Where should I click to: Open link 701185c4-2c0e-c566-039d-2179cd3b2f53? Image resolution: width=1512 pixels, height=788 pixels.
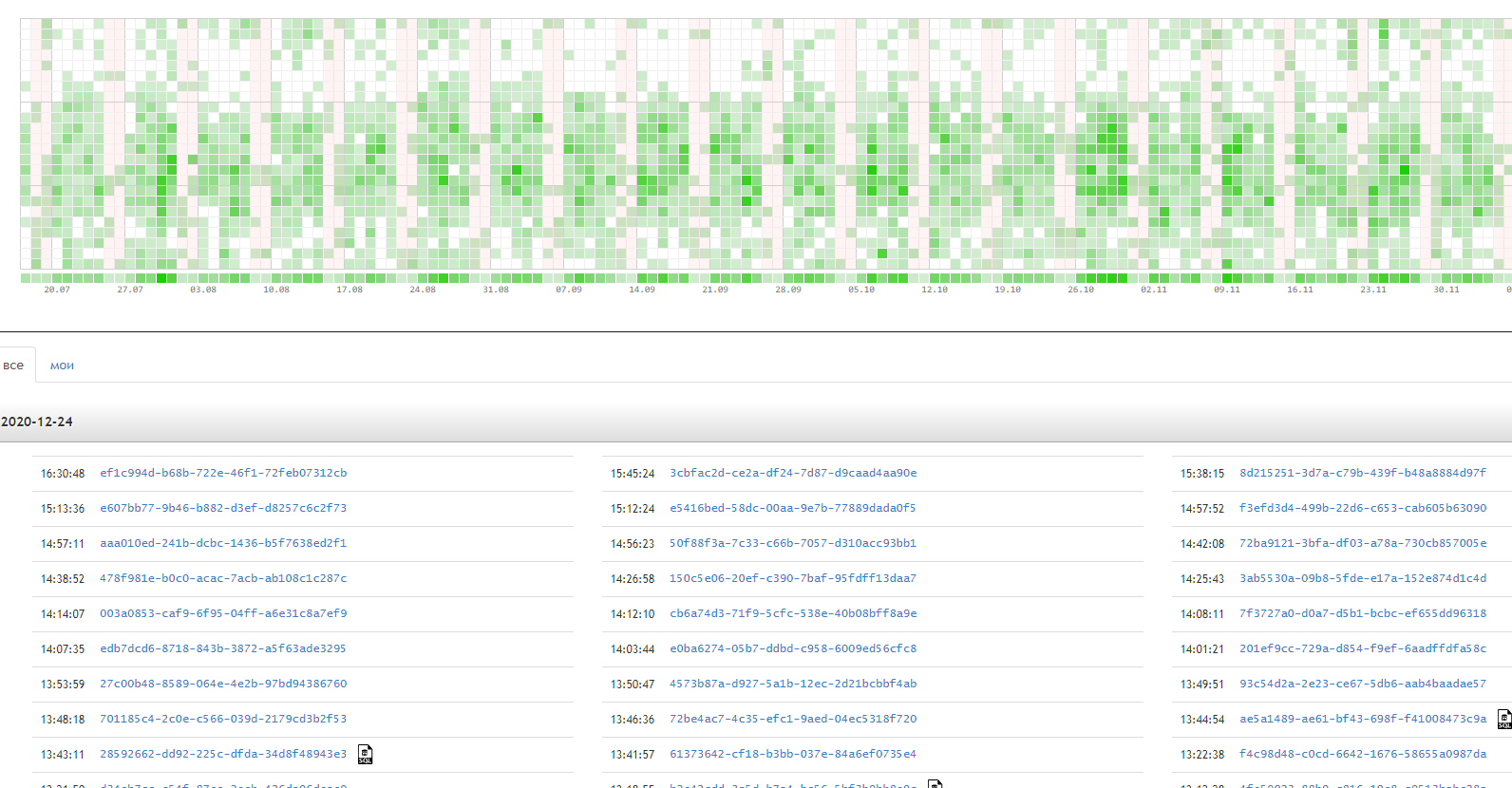click(223, 719)
